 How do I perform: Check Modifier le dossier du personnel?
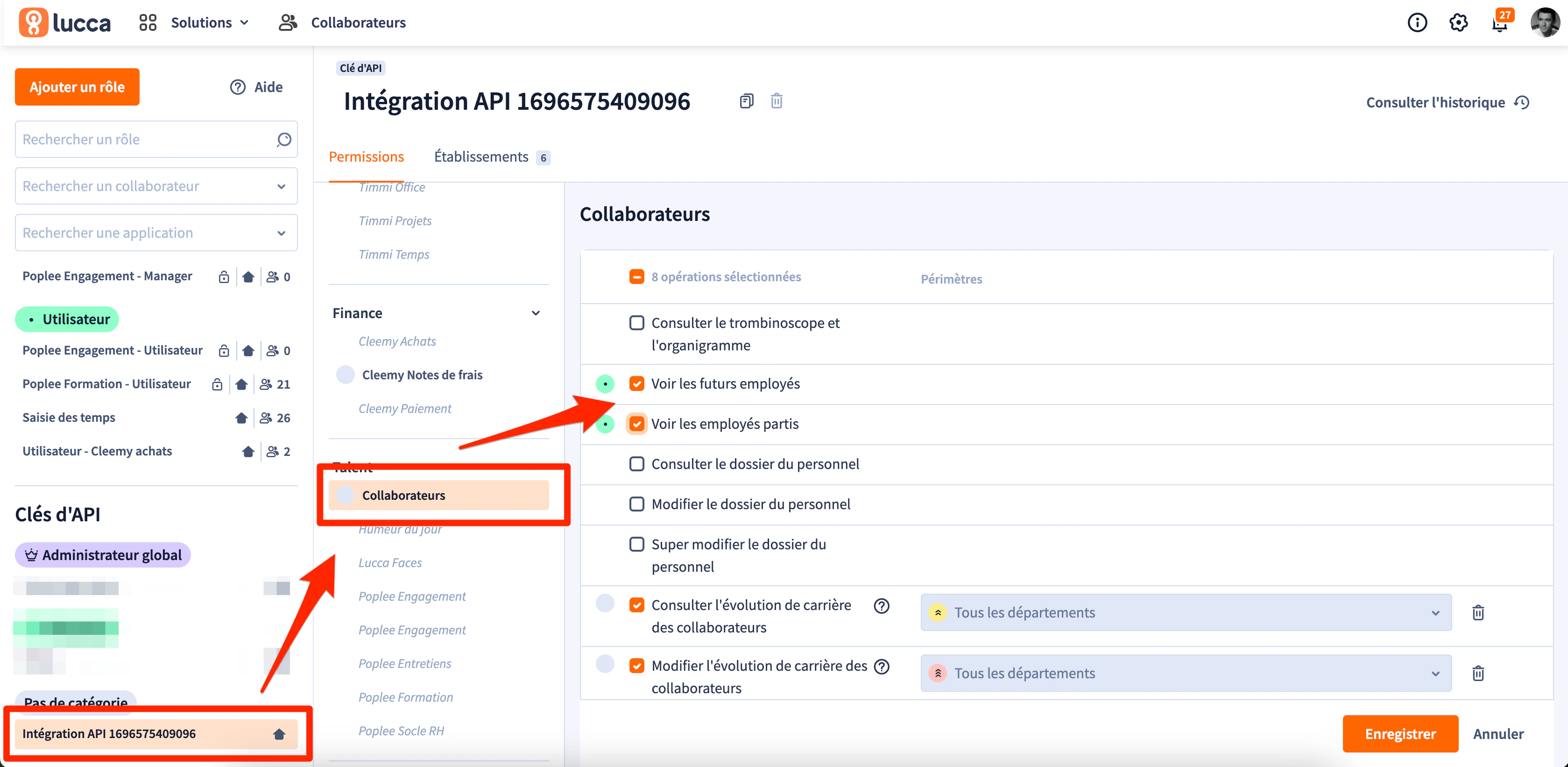coord(637,504)
